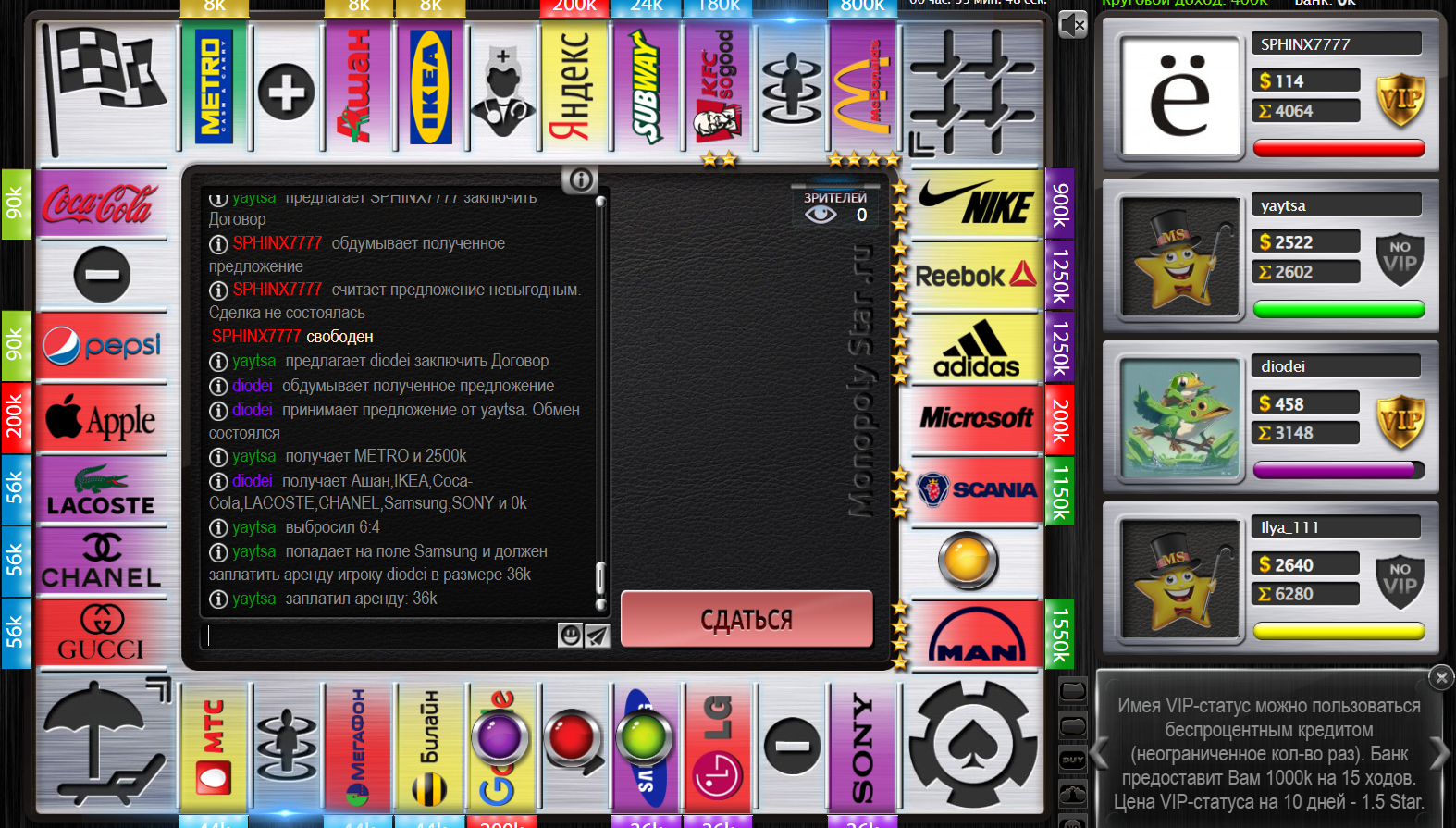Click the Nike property cell
This screenshot has width=1456, height=828.
pyautogui.click(x=977, y=204)
